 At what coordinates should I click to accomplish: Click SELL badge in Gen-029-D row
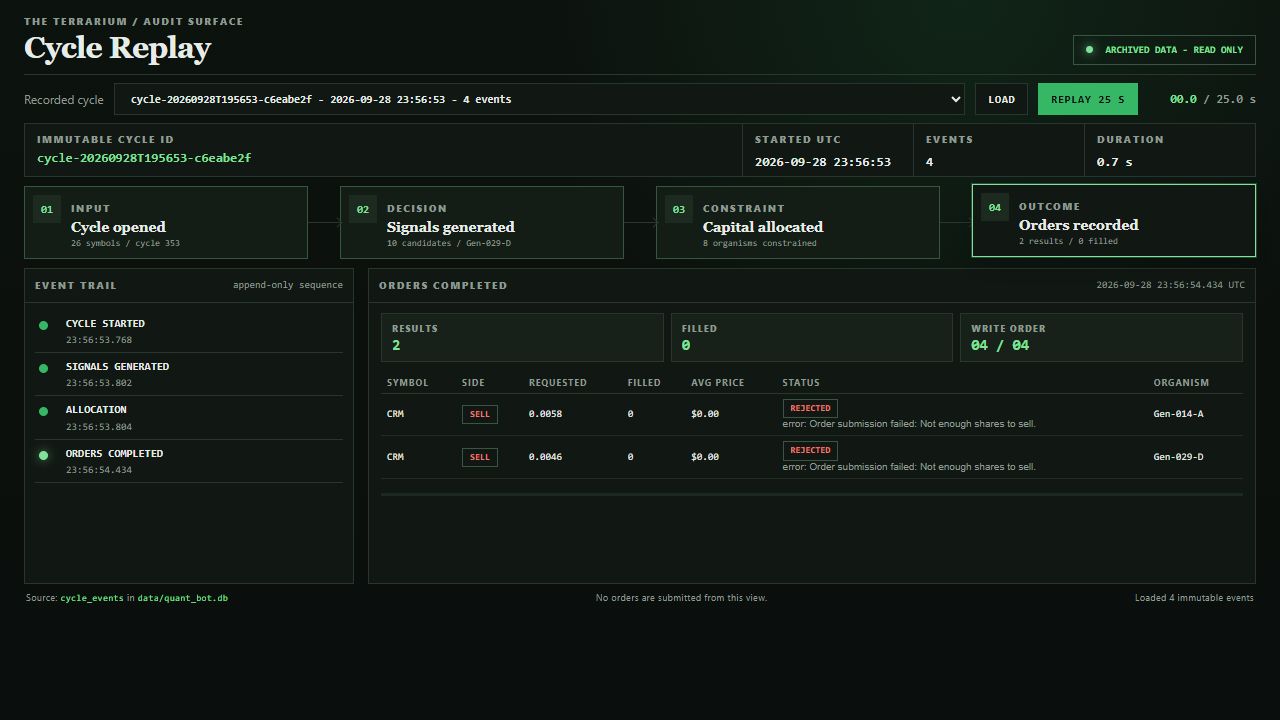coord(480,457)
